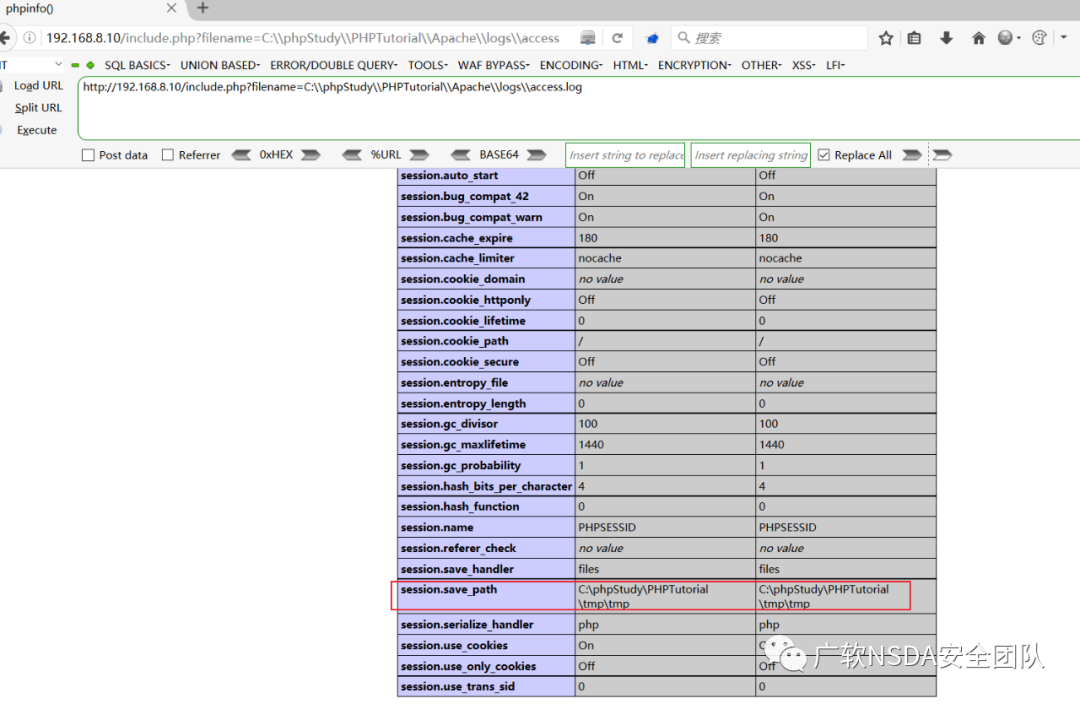Viewport: 1080px width, 704px height.
Task: Click the green minus HackBar icon
Action: 75,65
